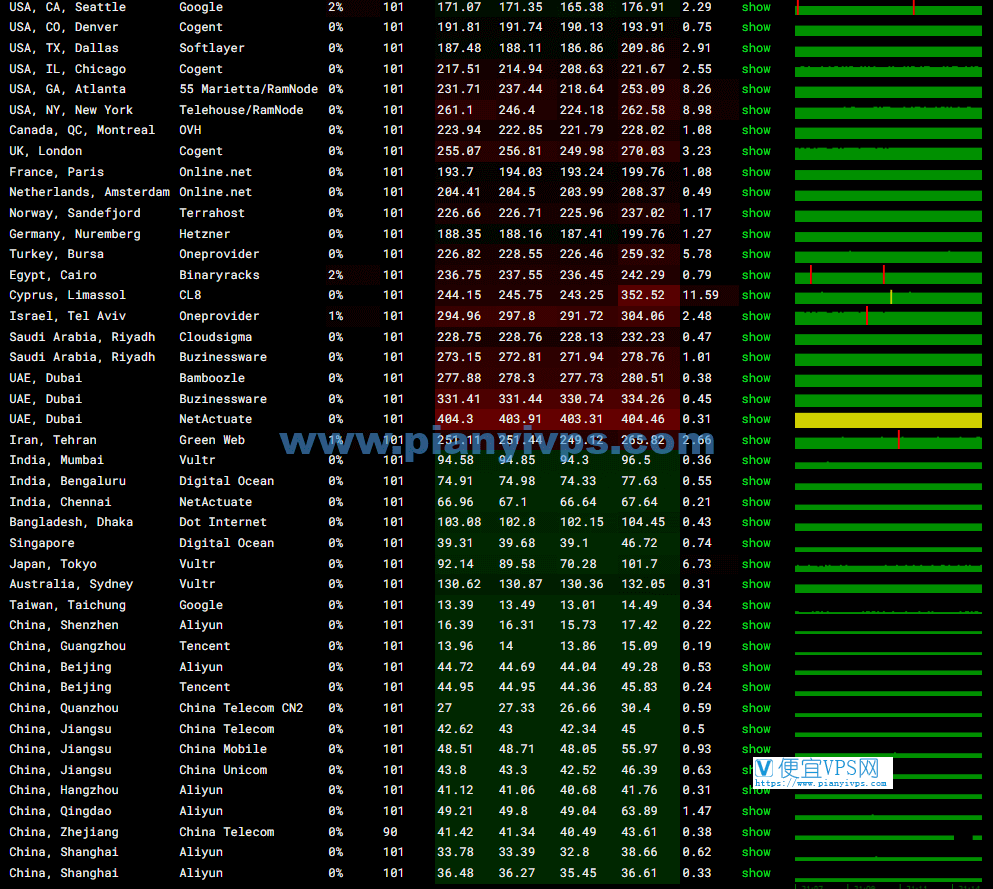Select the 2% loss in Egypt row
The image size is (993, 889).
click(x=336, y=275)
